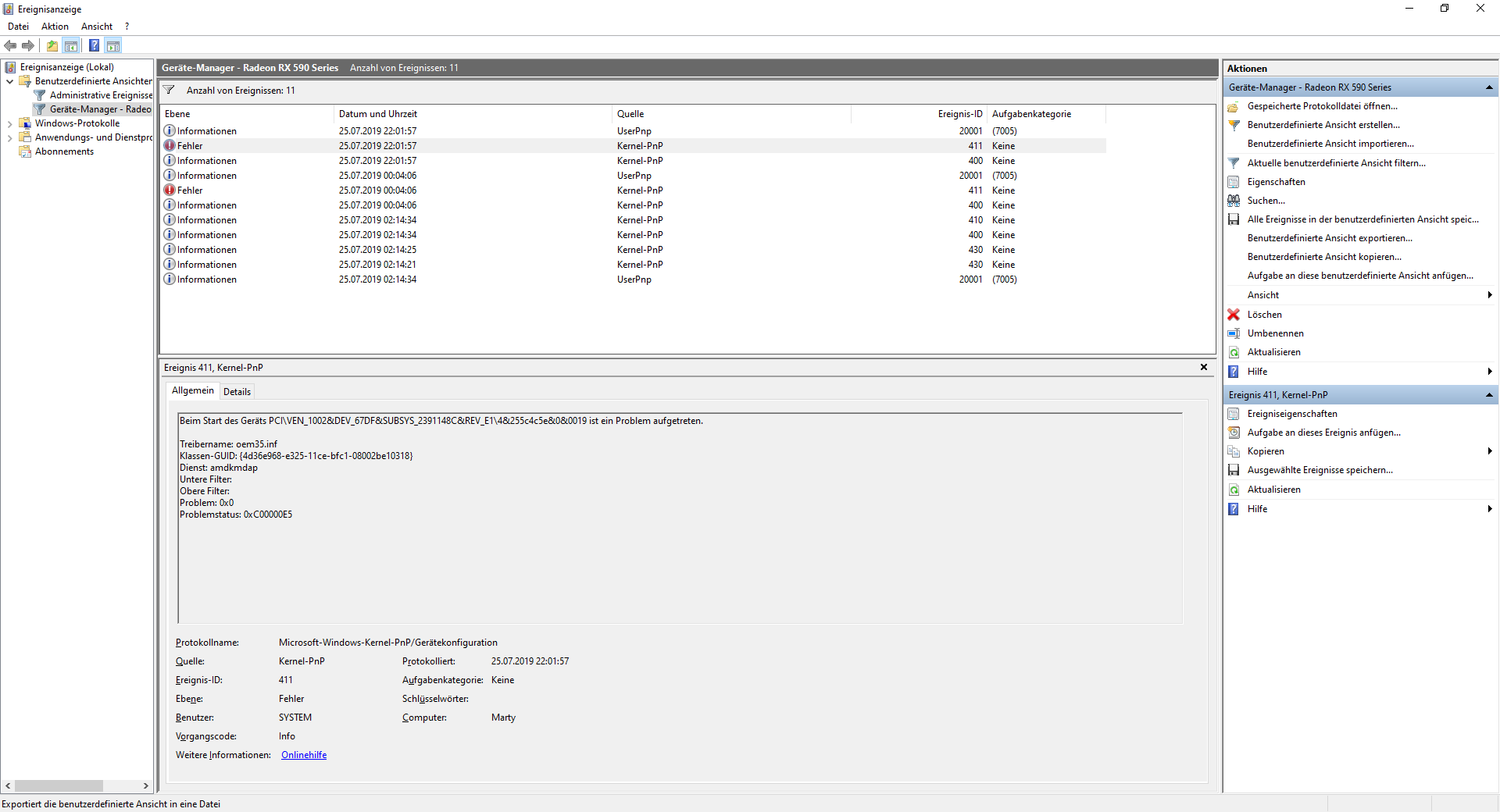The width and height of the screenshot is (1500, 812).
Task: Close the Ereignis 411 preview pane
Action: tap(1204, 367)
